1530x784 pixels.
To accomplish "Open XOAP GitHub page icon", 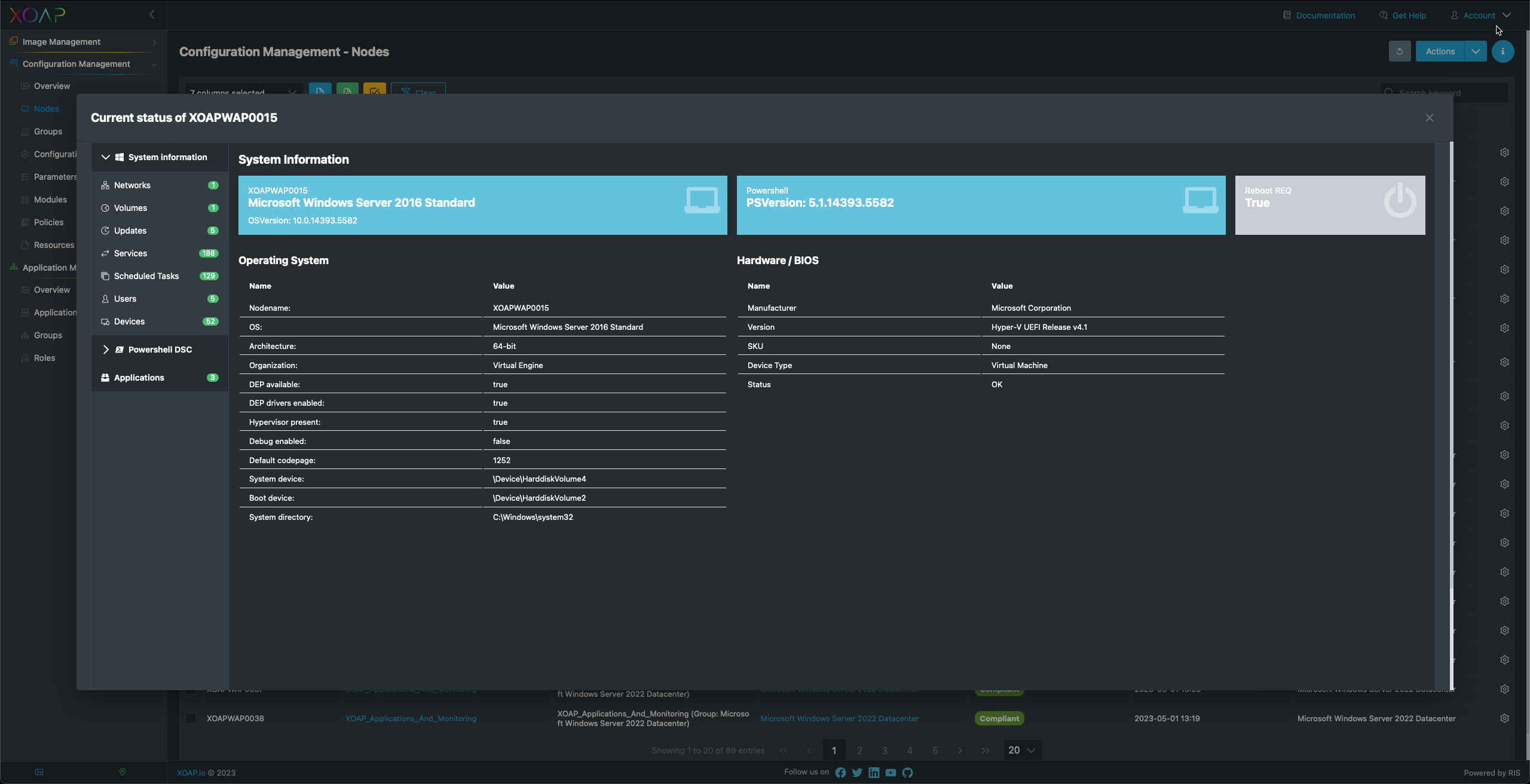I will tap(907, 773).
